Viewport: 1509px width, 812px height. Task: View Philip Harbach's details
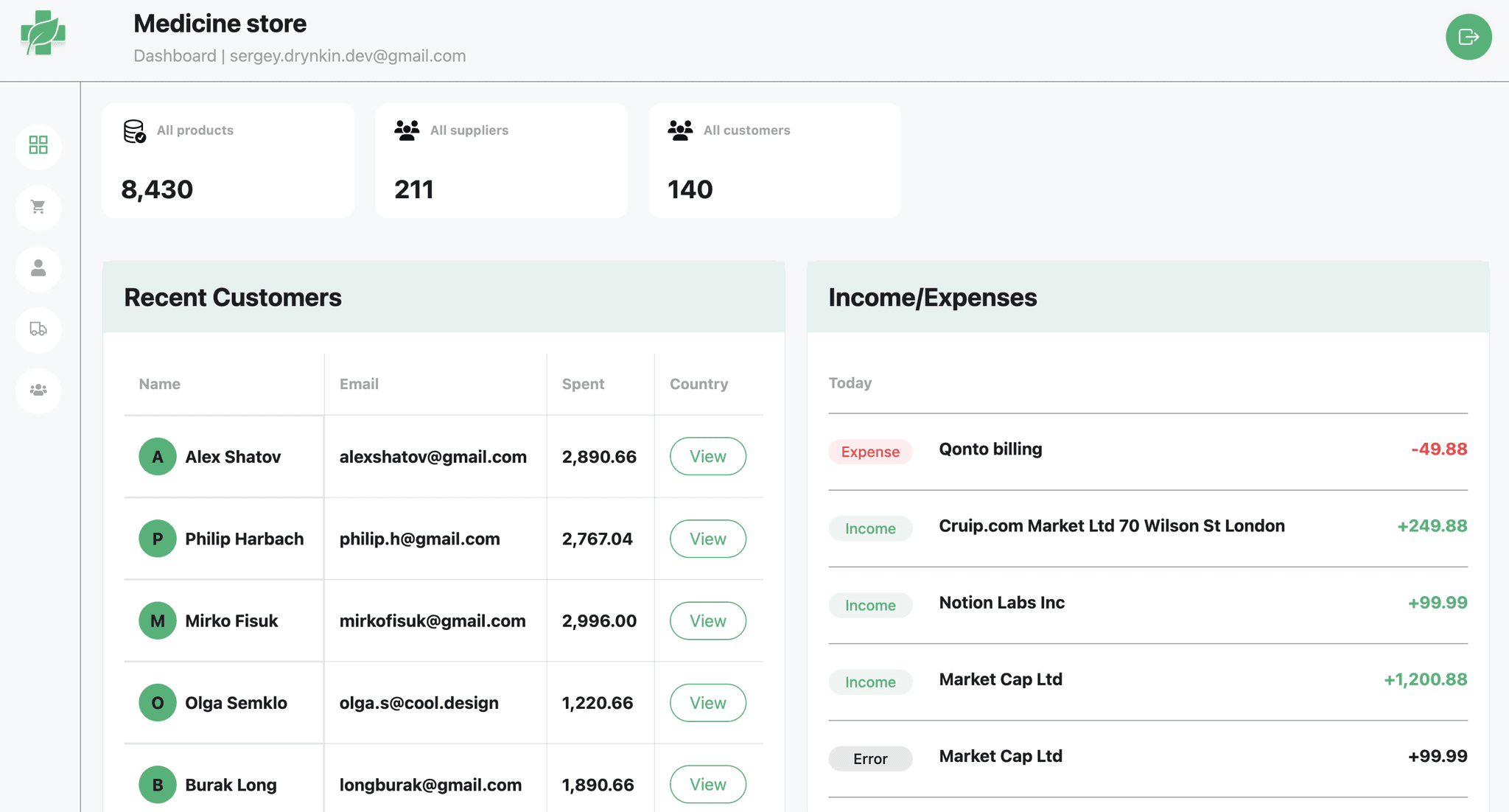point(708,539)
